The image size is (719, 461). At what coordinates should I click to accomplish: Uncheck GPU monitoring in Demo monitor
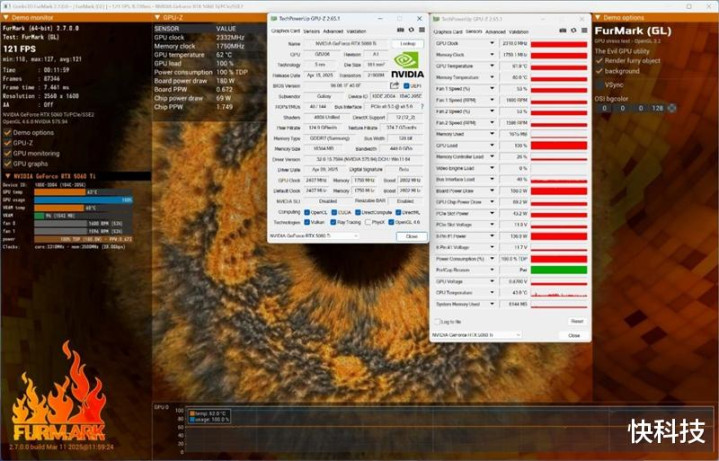click(x=7, y=154)
